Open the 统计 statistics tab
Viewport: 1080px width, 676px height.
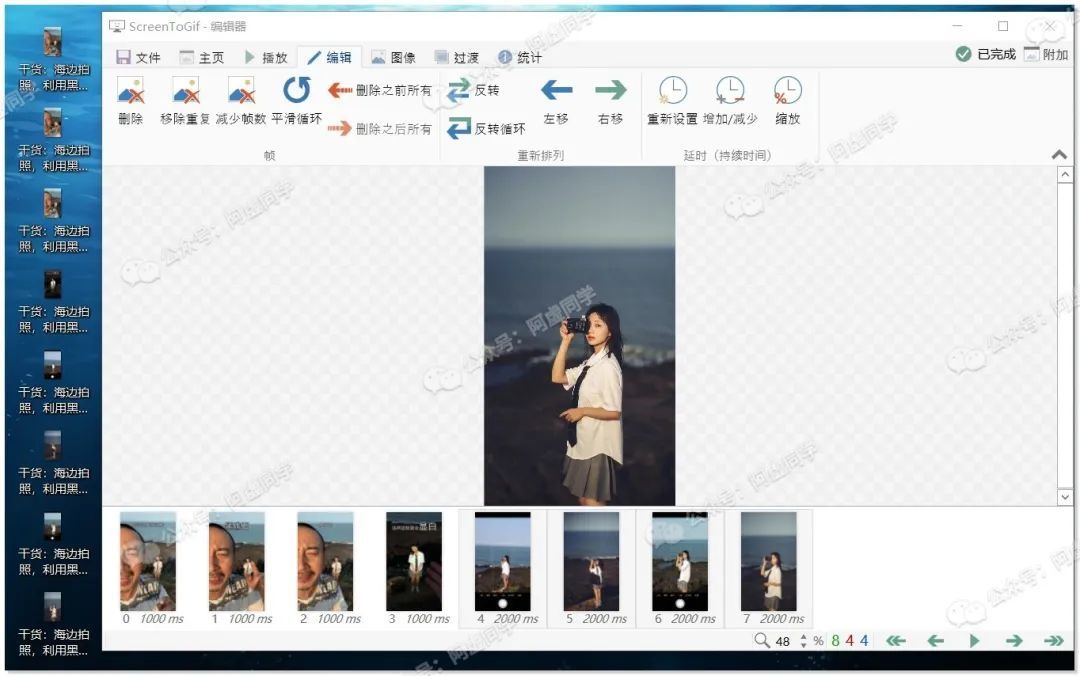click(520, 57)
